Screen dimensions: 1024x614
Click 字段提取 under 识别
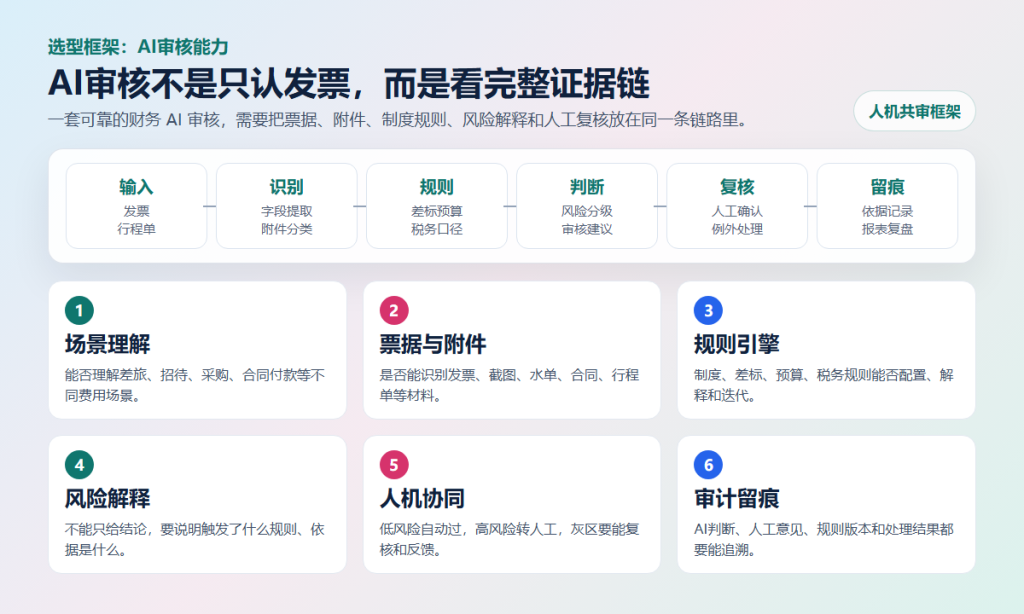pyautogui.click(x=287, y=211)
